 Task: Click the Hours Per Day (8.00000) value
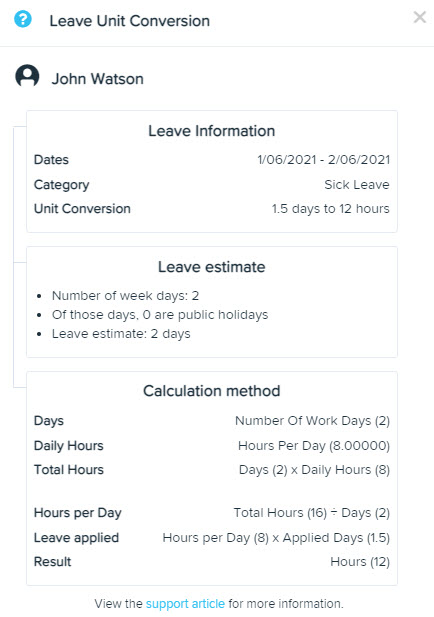pos(314,446)
